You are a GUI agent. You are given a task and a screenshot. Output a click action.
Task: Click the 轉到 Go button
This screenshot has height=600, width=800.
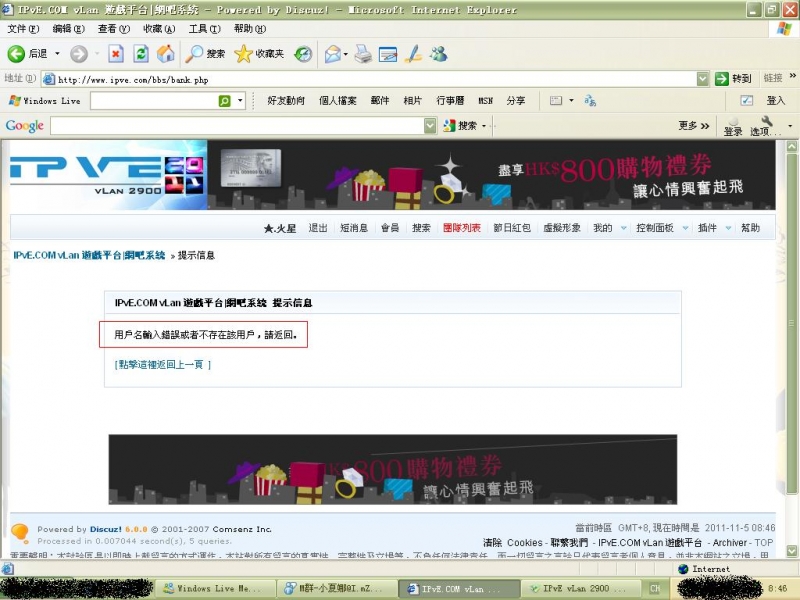point(734,78)
